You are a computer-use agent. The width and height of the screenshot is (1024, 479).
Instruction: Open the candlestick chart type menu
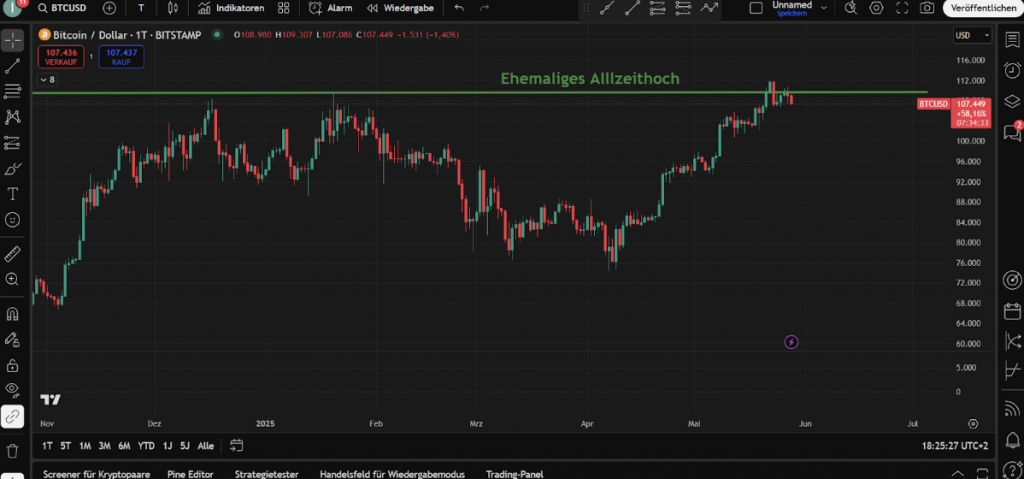172,8
